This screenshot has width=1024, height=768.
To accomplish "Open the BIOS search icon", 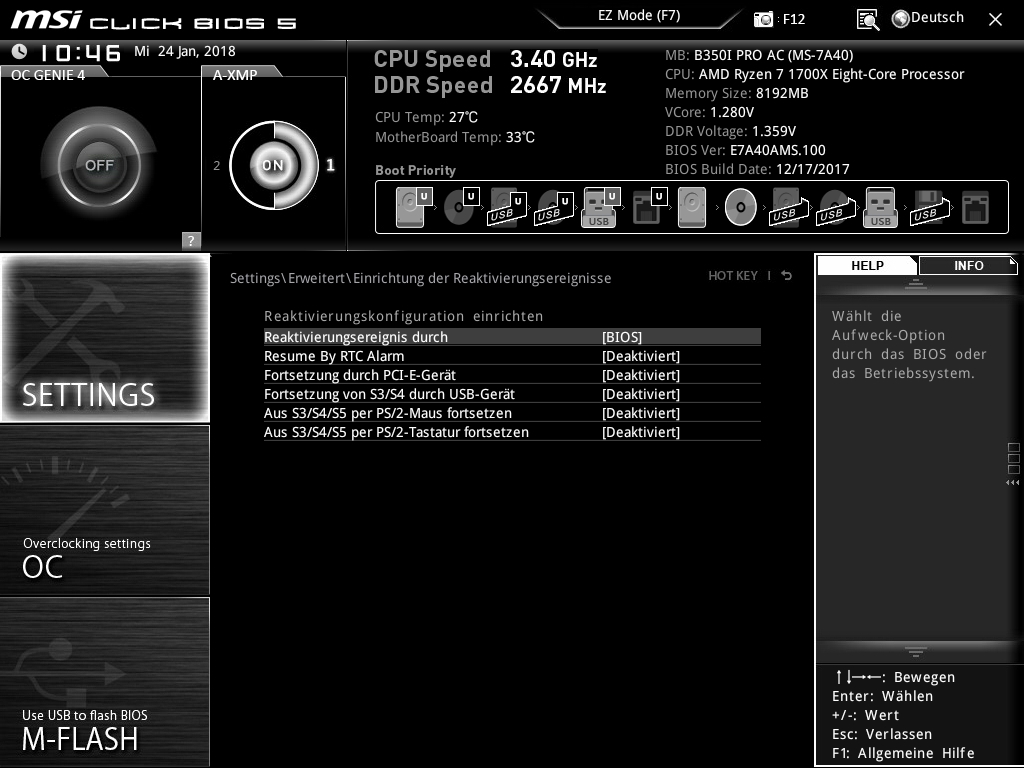I will [868, 20].
